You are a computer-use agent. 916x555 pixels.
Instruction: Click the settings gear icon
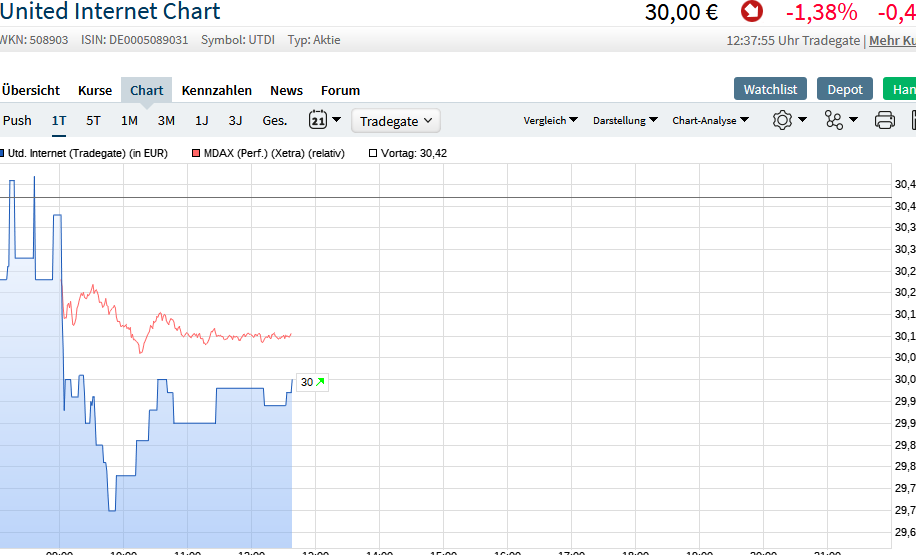point(782,120)
